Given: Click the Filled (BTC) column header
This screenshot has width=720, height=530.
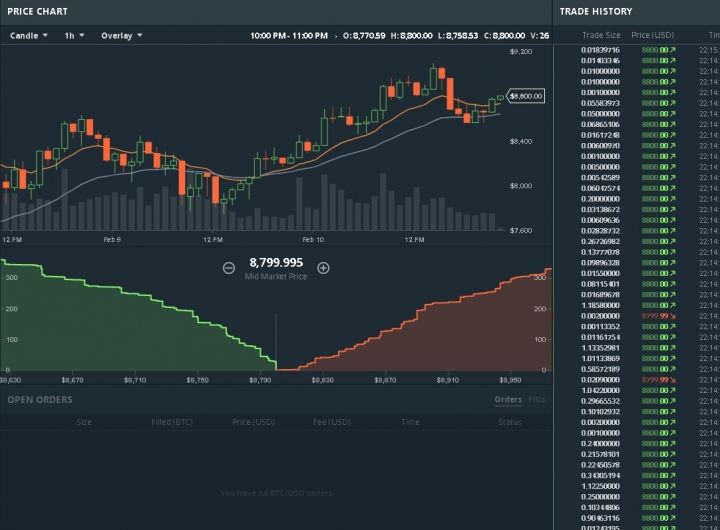Looking at the screenshot, I should pyautogui.click(x=172, y=422).
